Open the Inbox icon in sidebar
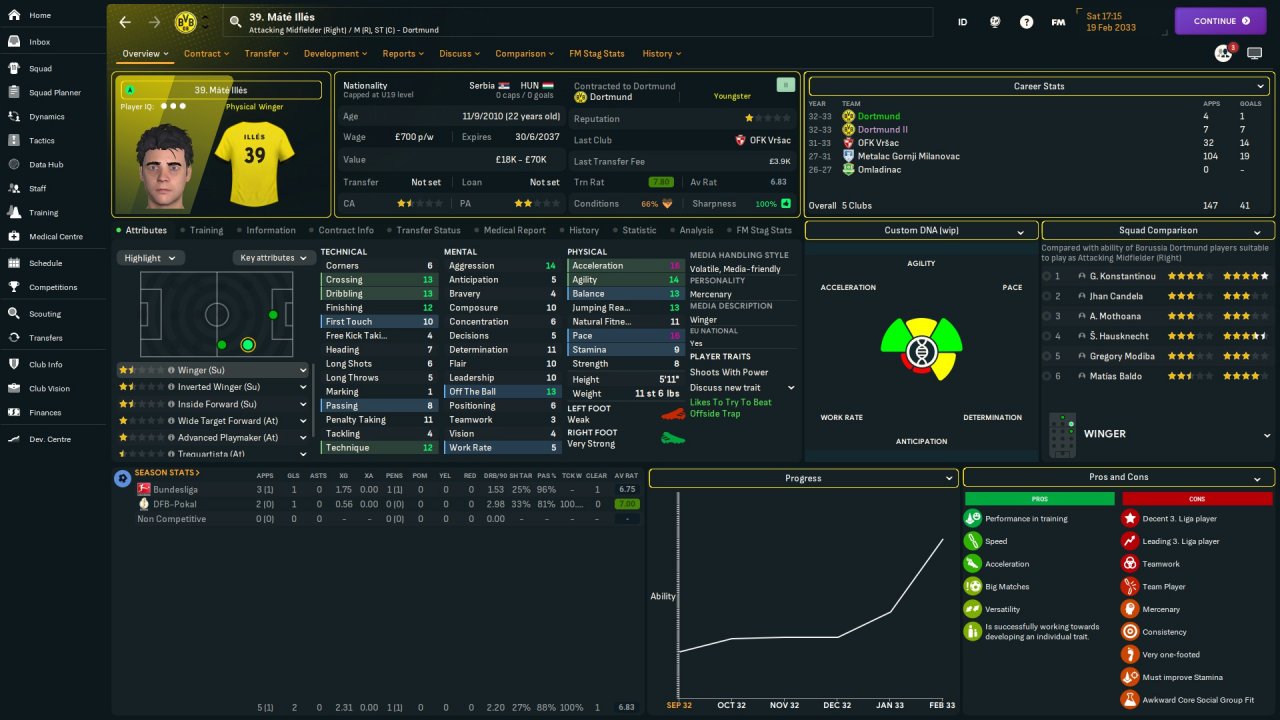The image size is (1280, 720). pos(14,42)
